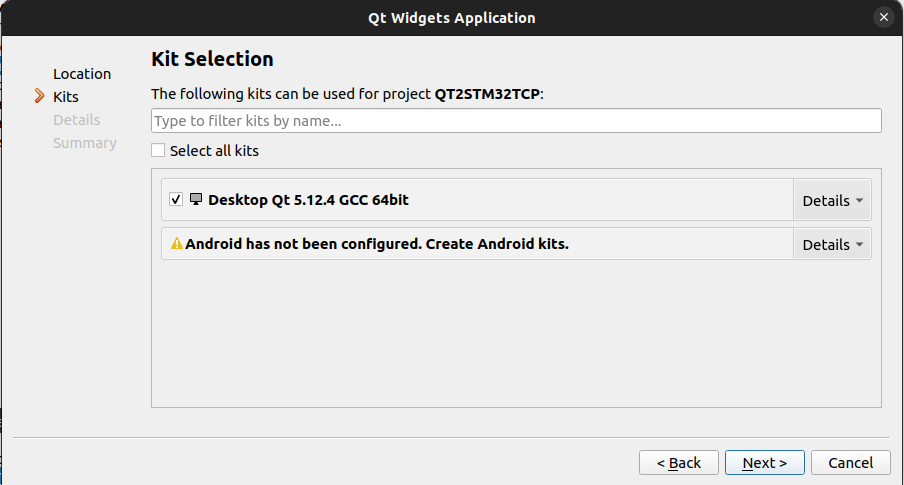Image resolution: width=904 pixels, height=485 pixels.
Task: Expand Details for the Android kit row
Action: pos(832,244)
